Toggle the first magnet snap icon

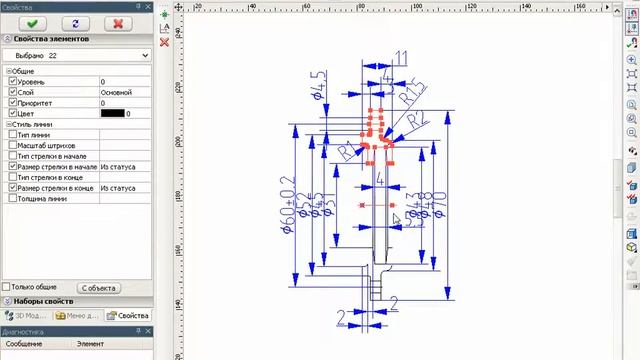pos(632,14)
